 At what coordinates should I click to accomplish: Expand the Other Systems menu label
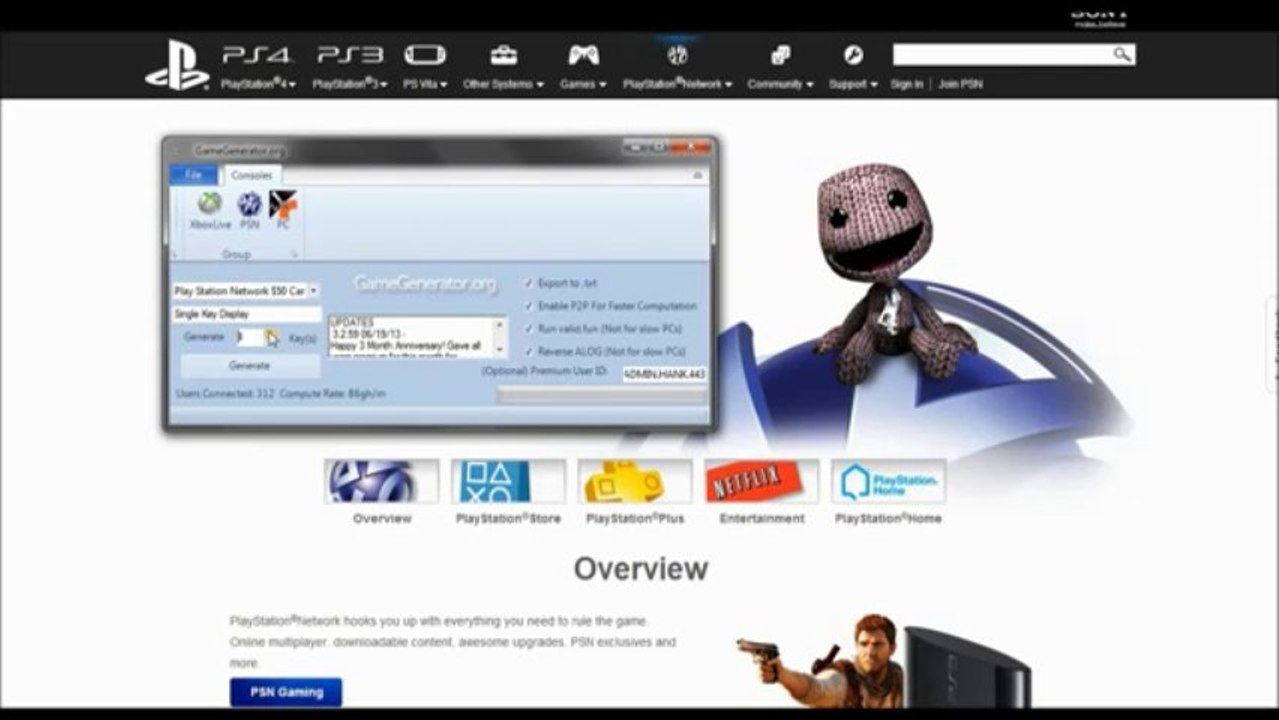[503, 85]
